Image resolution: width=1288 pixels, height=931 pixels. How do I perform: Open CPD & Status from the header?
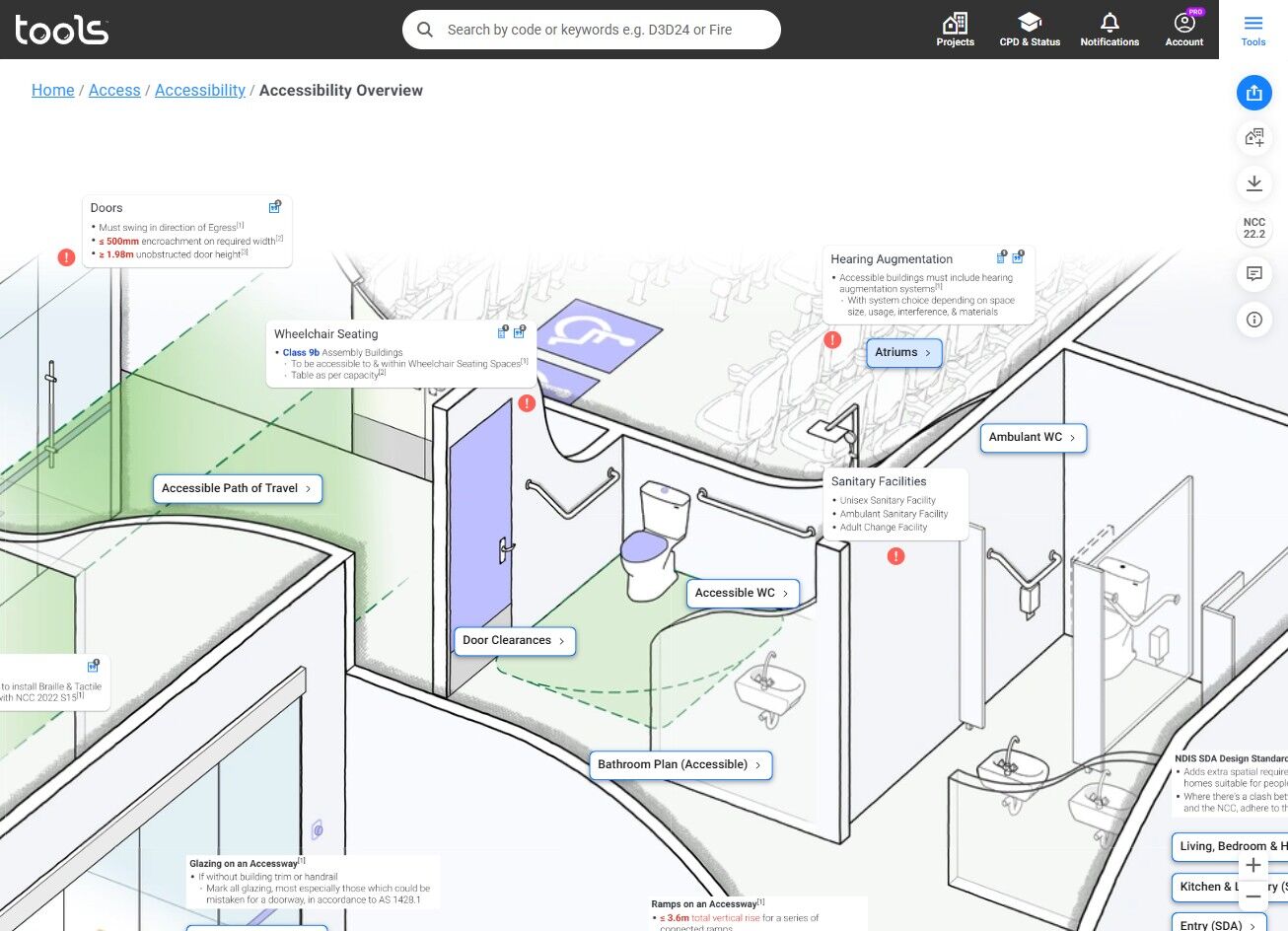tap(1030, 30)
